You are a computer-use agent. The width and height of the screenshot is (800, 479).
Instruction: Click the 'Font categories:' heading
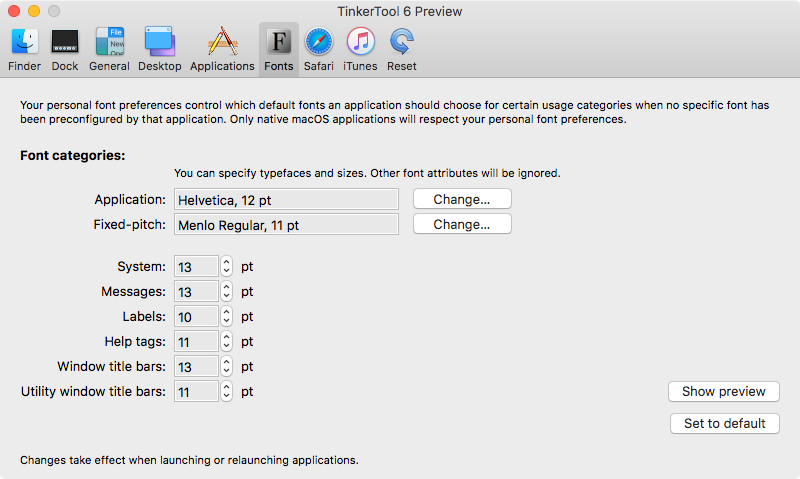click(x=72, y=156)
